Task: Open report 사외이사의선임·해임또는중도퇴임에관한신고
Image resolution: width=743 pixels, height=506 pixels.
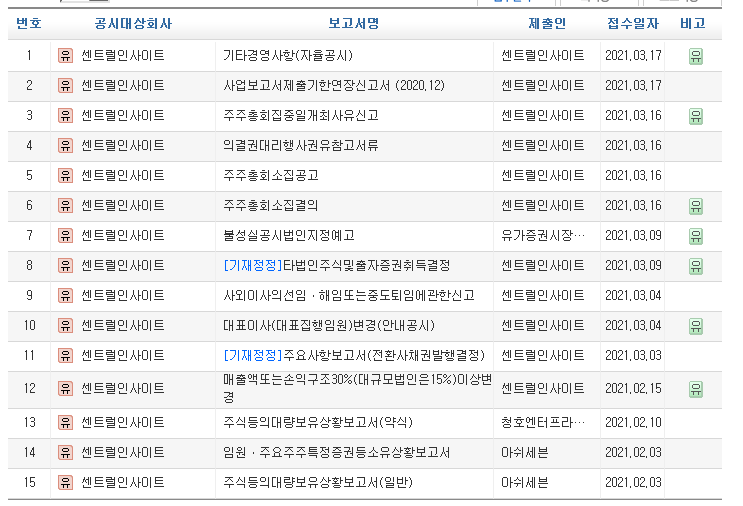Action: (x=349, y=296)
